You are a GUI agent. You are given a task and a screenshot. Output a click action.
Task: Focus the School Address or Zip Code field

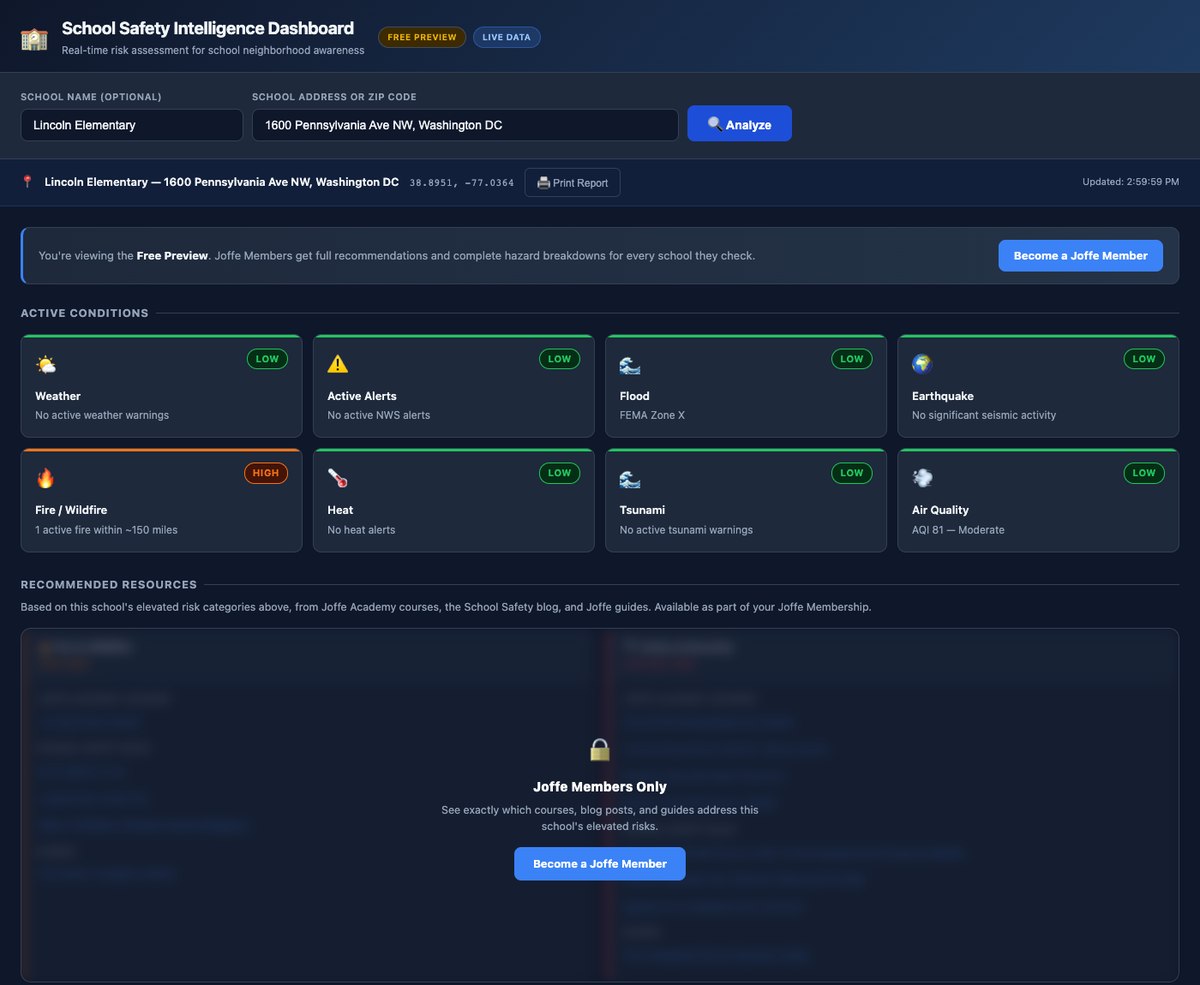click(x=465, y=125)
